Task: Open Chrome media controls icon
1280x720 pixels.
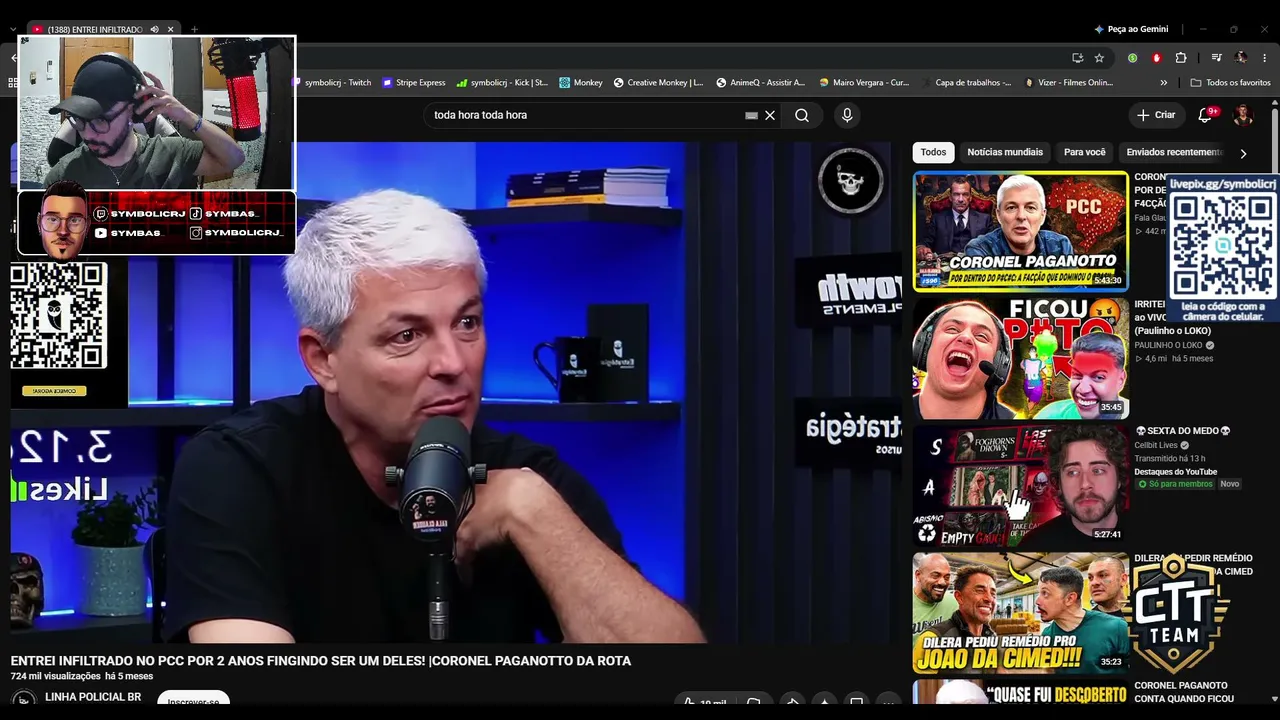Action: pyautogui.click(x=1216, y=58)
